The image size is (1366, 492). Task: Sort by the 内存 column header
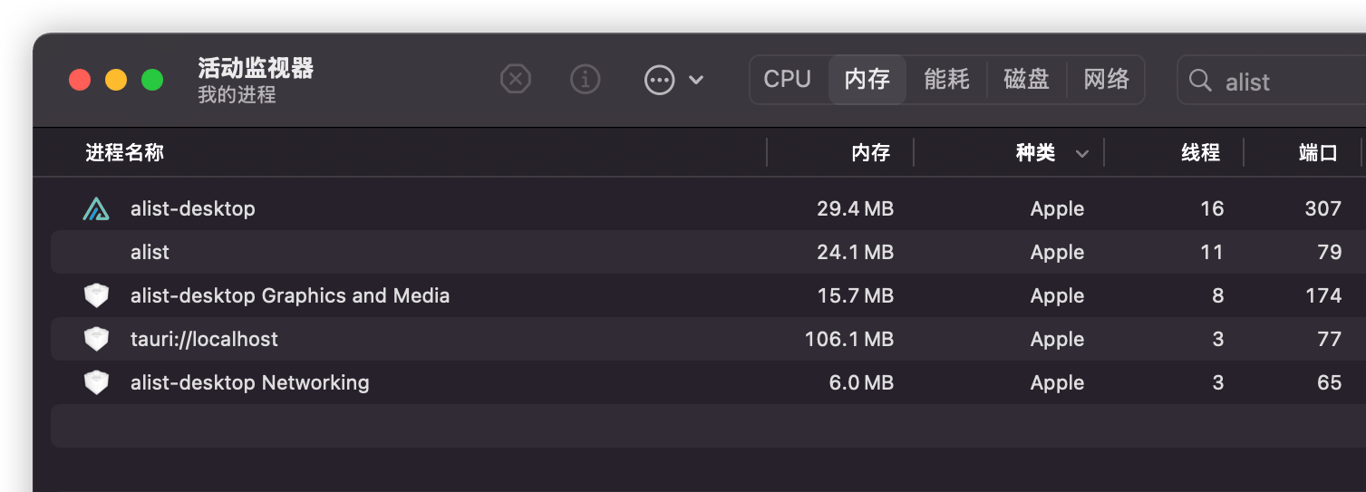click(870, 153)
